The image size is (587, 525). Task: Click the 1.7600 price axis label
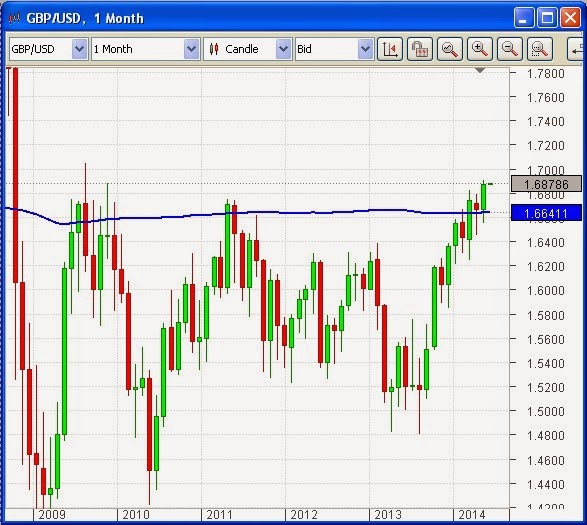click(545, 98)
